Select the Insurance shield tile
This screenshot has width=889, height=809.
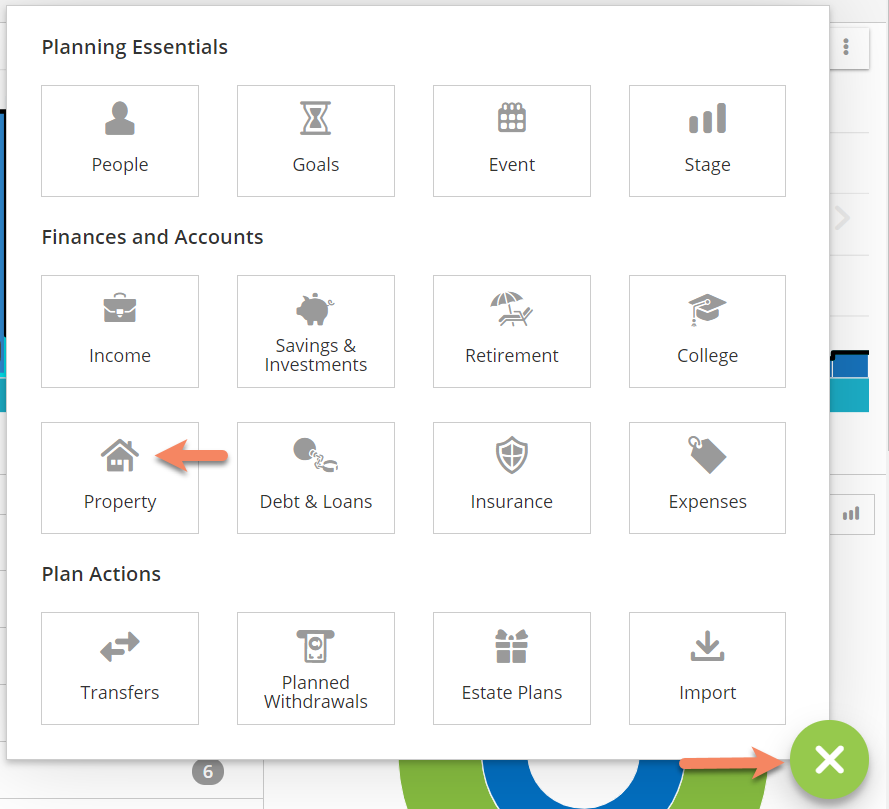512,478
